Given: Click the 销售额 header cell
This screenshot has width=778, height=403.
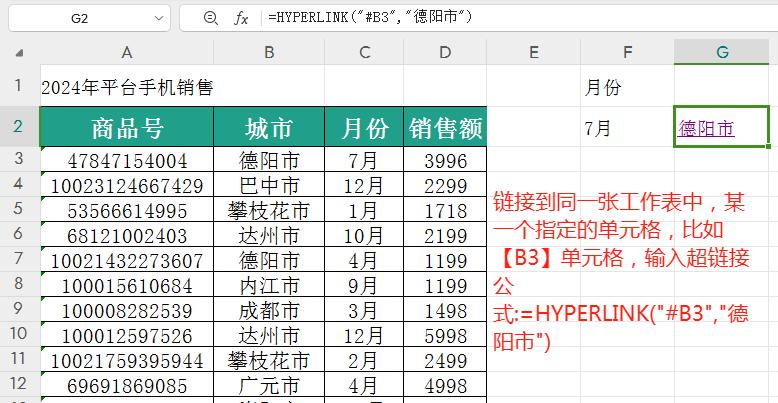Looking at the screenshot, I should click(x=445, y=127).
